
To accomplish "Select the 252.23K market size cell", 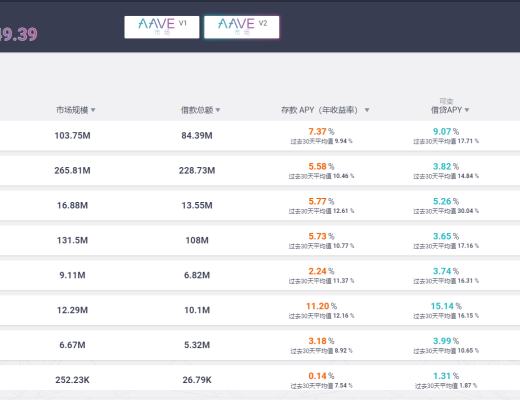I will [72, 380].
